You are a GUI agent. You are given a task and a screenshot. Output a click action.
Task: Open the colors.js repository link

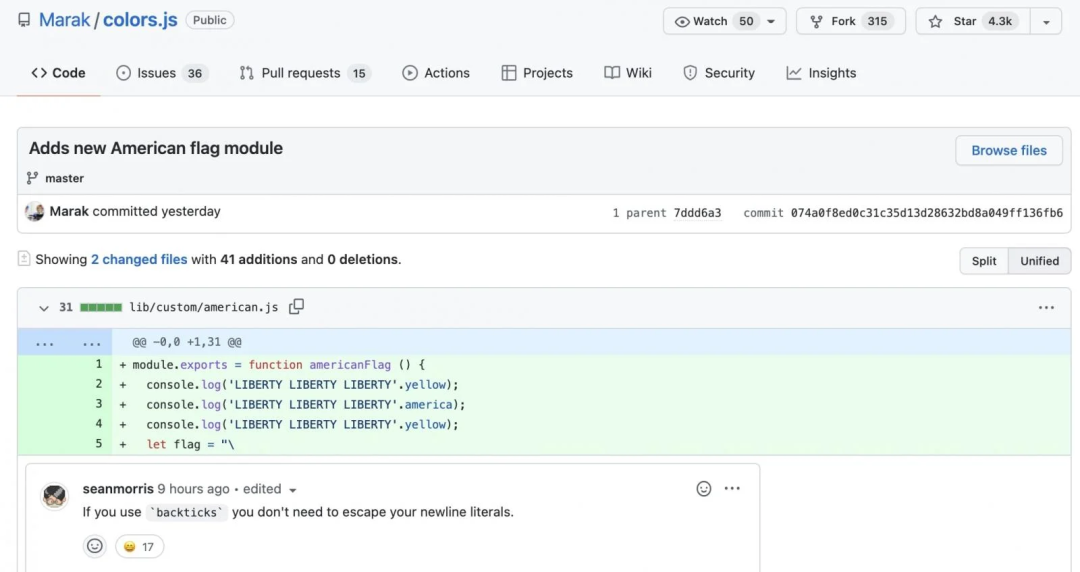coord(140,20)
